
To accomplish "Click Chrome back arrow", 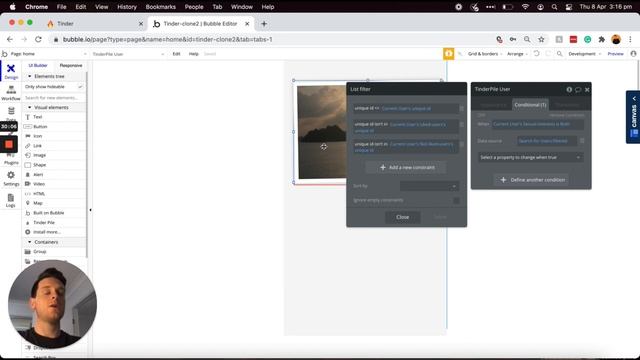I will [x=10, y=39].
